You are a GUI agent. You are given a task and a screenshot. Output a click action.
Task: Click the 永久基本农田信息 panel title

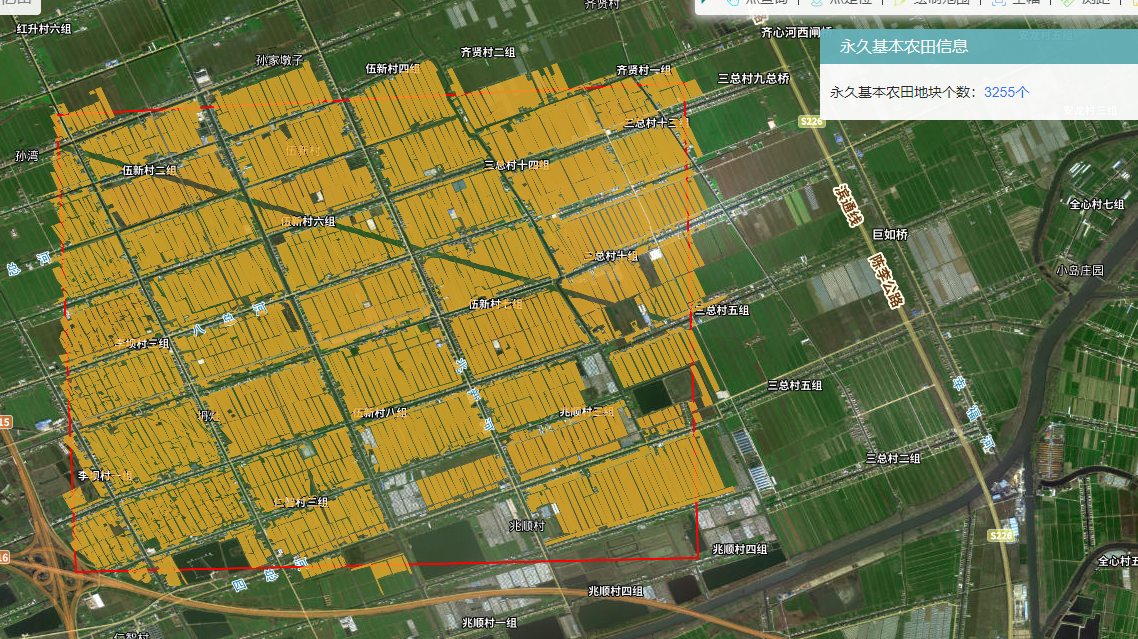coord(904,46)
